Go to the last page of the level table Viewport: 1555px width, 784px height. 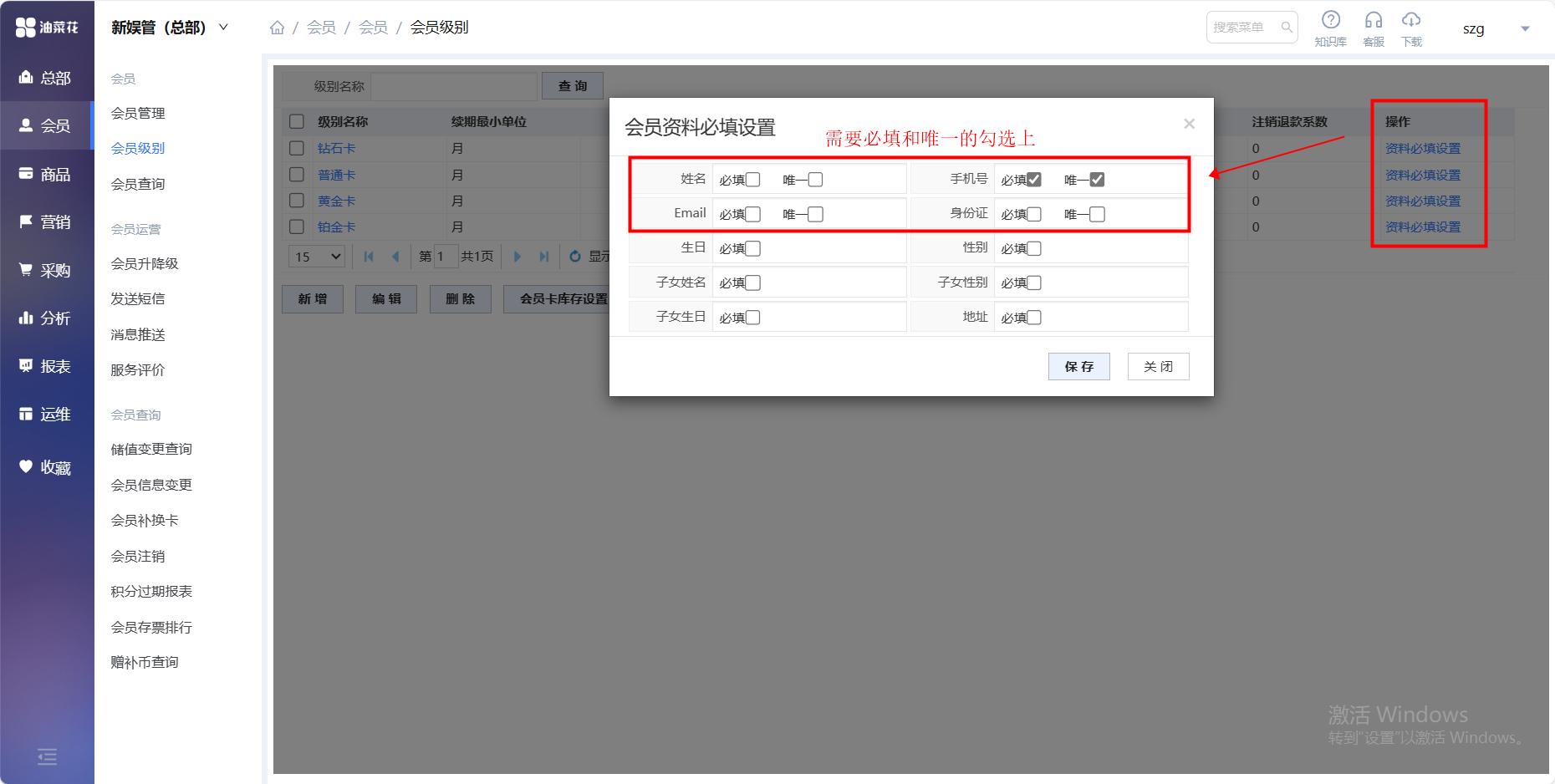click(x=544, y=257)
